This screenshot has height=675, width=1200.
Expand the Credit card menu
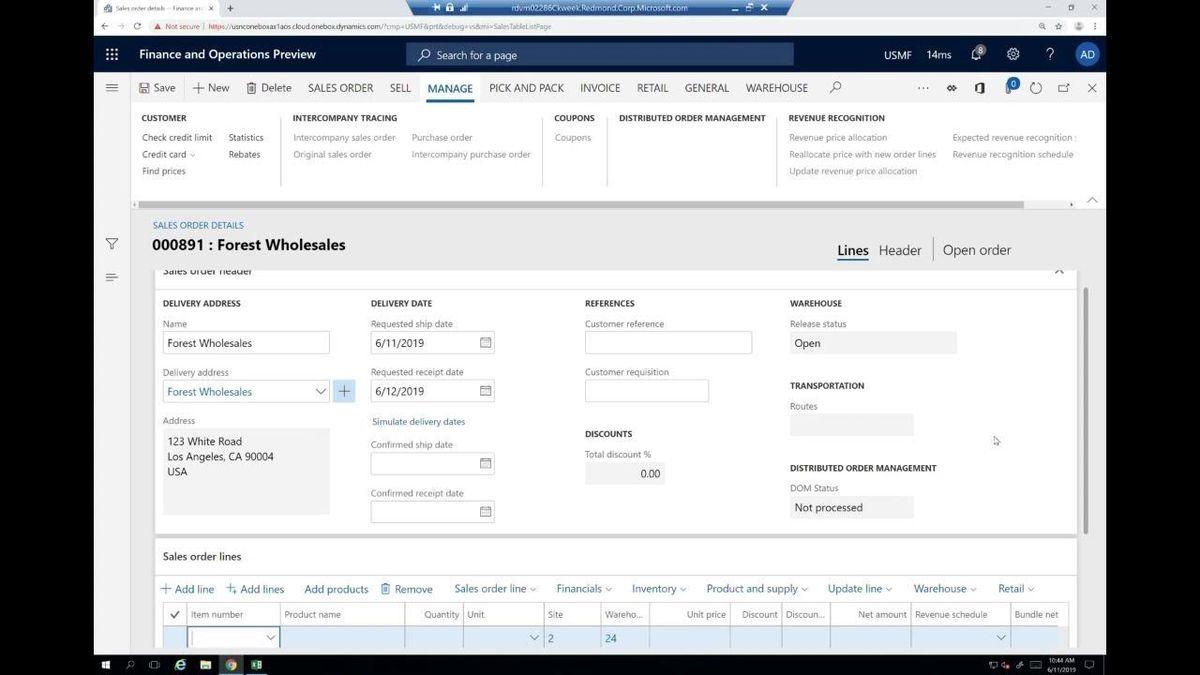pyautogui.click(x=169, y=154)
